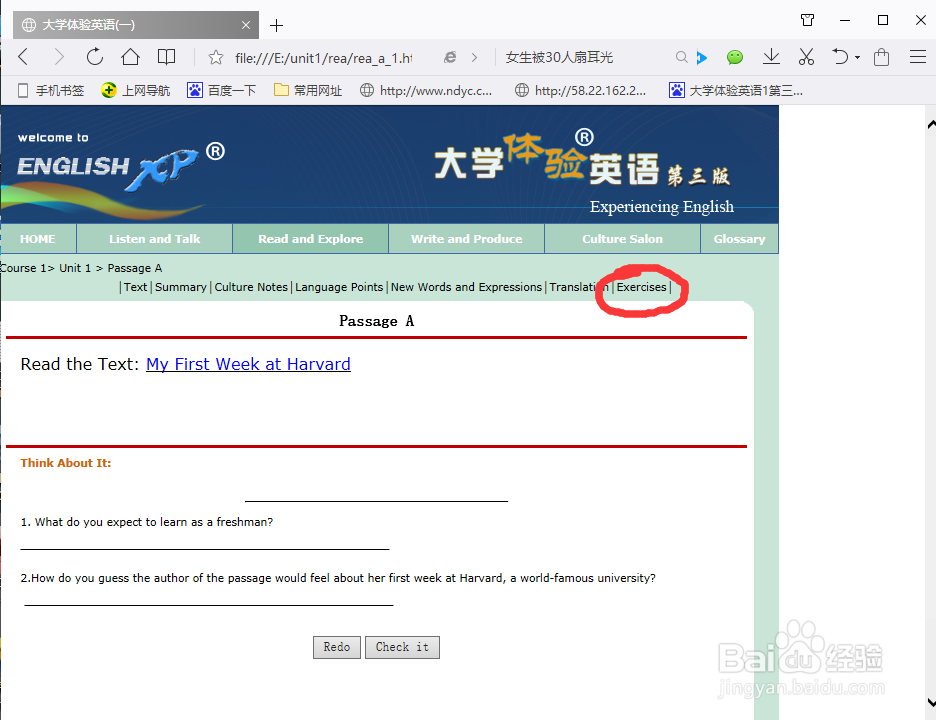Select the scissors screenshot tool icon
Screen dimensions: 936x720
tap(806, 57)
